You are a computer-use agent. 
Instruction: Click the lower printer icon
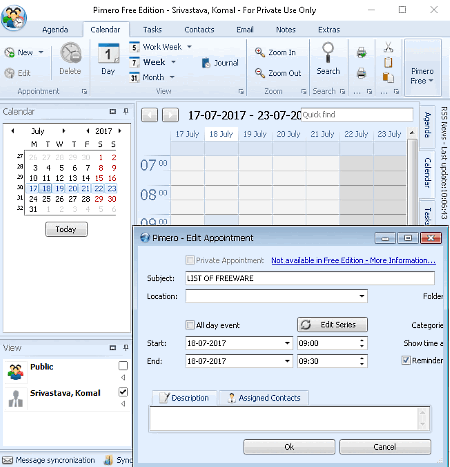point(361,73)
